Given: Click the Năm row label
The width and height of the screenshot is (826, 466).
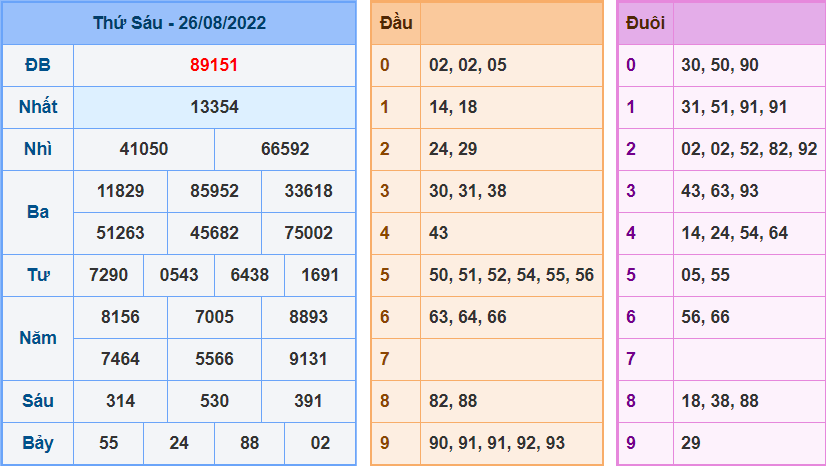Looking at the screenshot, I should [x=38, y=338].
